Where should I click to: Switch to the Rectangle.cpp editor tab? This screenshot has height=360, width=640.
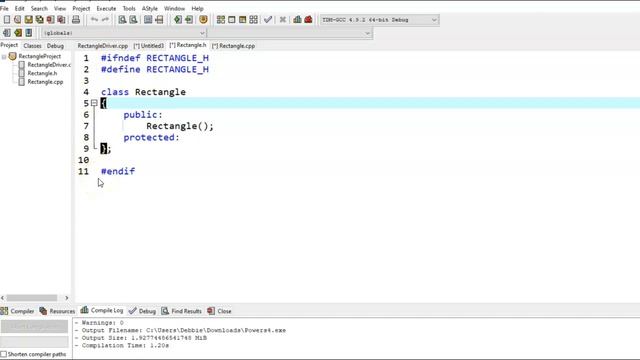coord(233,46)
